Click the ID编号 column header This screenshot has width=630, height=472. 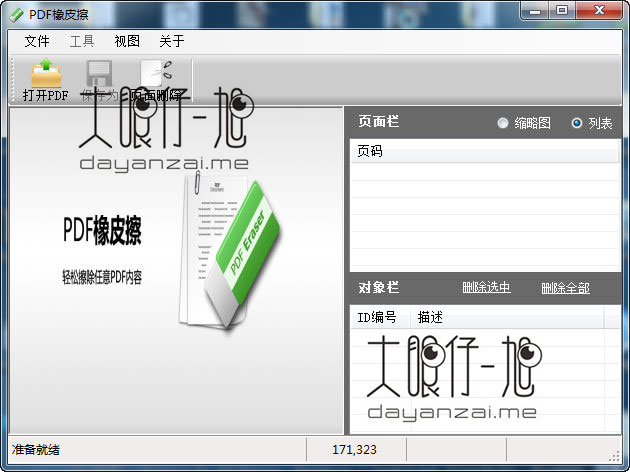[x=380, y=317]
